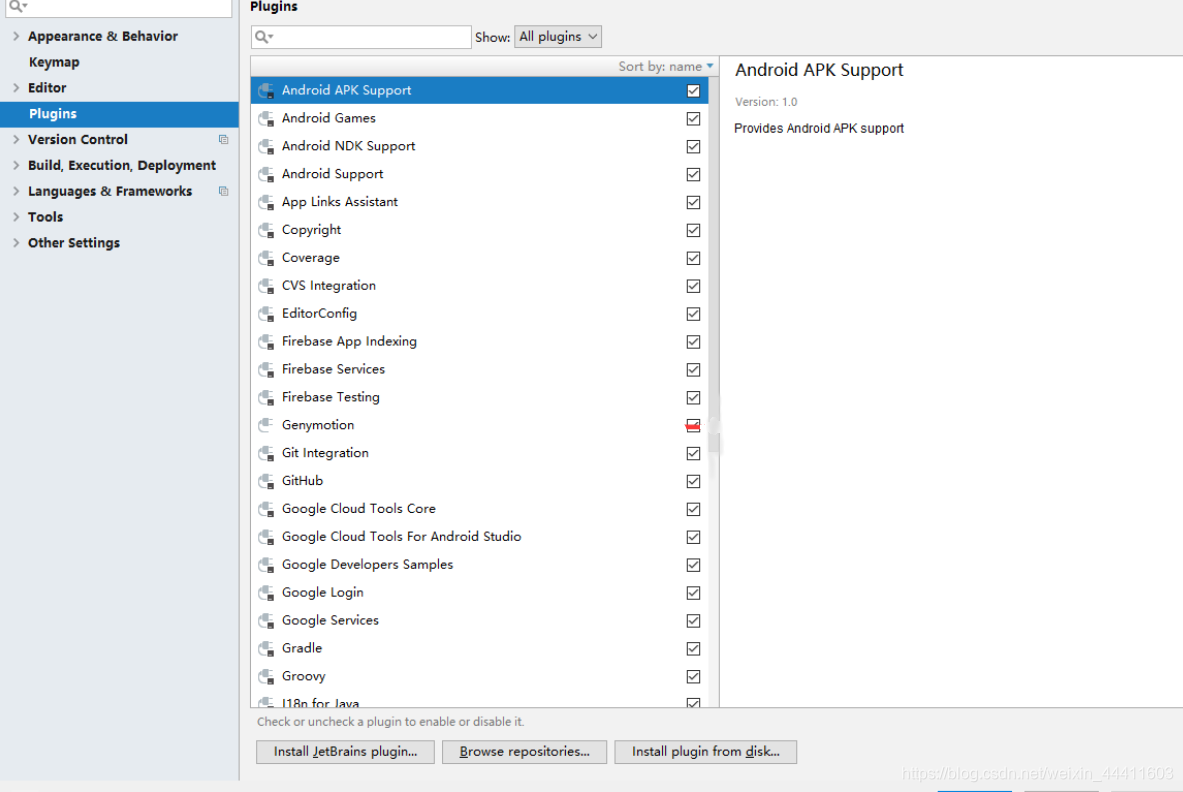Click the Gradle plugin icon
This screenshot has width=1183, height=792.
[266, 649]
